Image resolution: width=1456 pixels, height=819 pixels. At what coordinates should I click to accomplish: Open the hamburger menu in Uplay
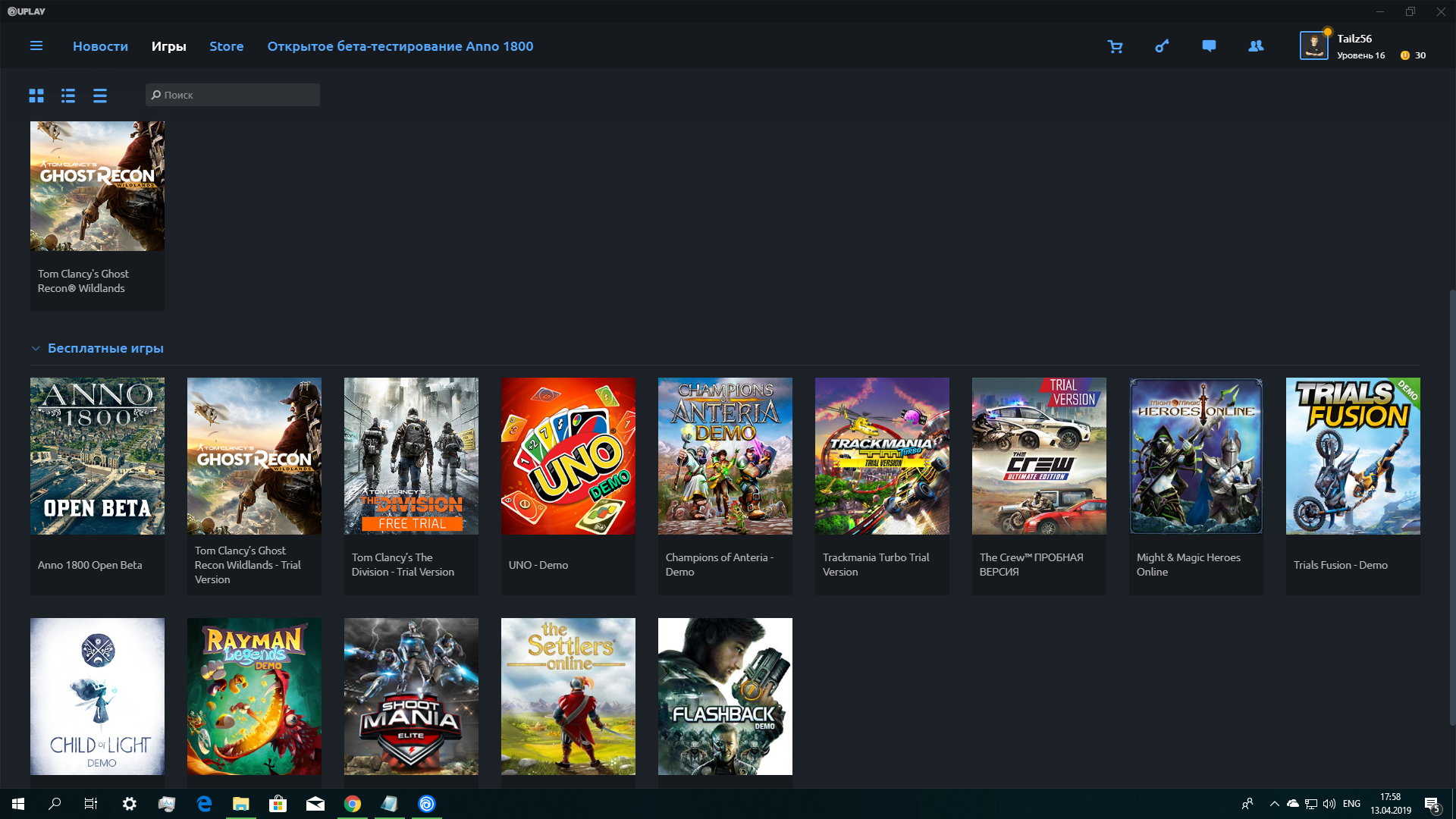(36, 46)
